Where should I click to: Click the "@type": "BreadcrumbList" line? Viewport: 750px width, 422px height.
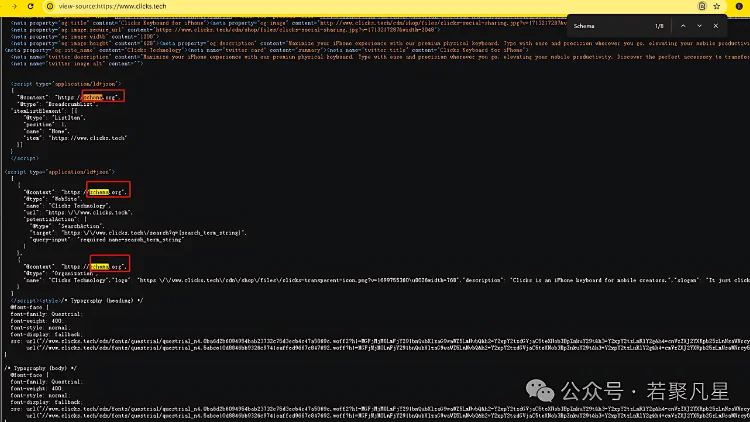[x=58, y=104]
